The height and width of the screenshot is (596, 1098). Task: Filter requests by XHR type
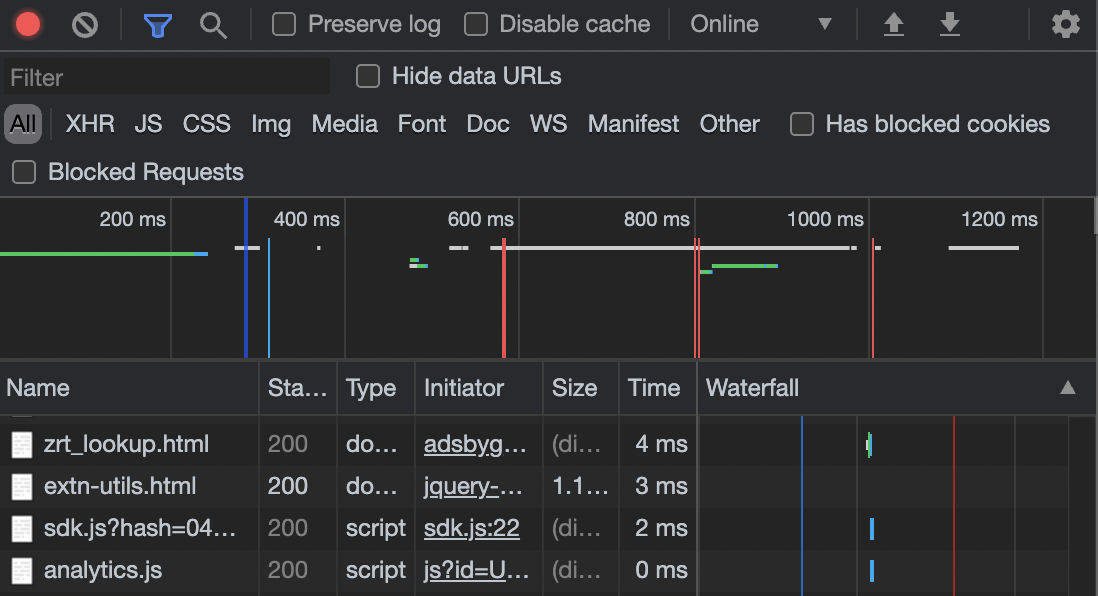90,124
